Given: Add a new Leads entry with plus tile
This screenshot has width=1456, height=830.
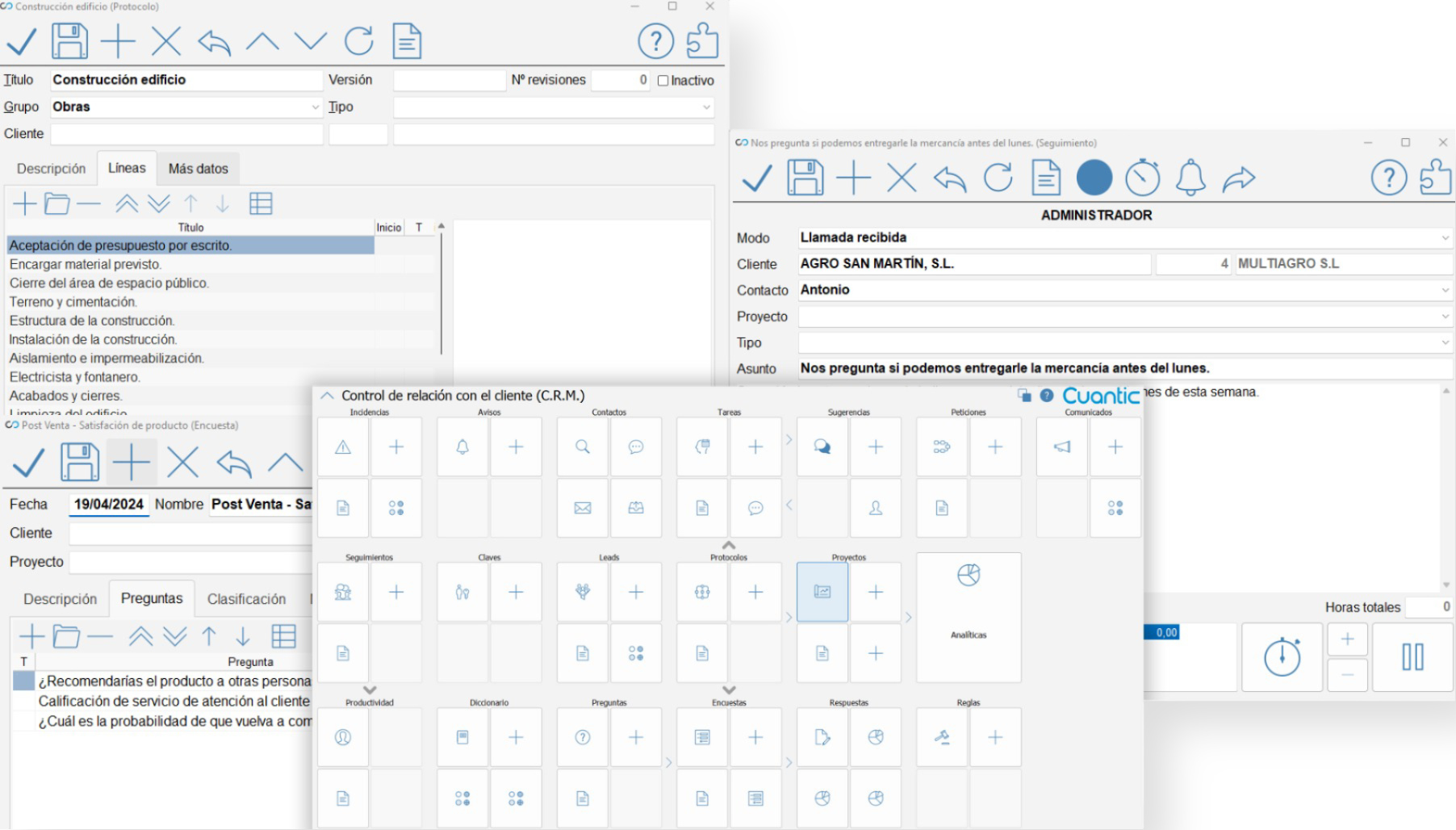Looking at the screenshot, I should [636, 592].
